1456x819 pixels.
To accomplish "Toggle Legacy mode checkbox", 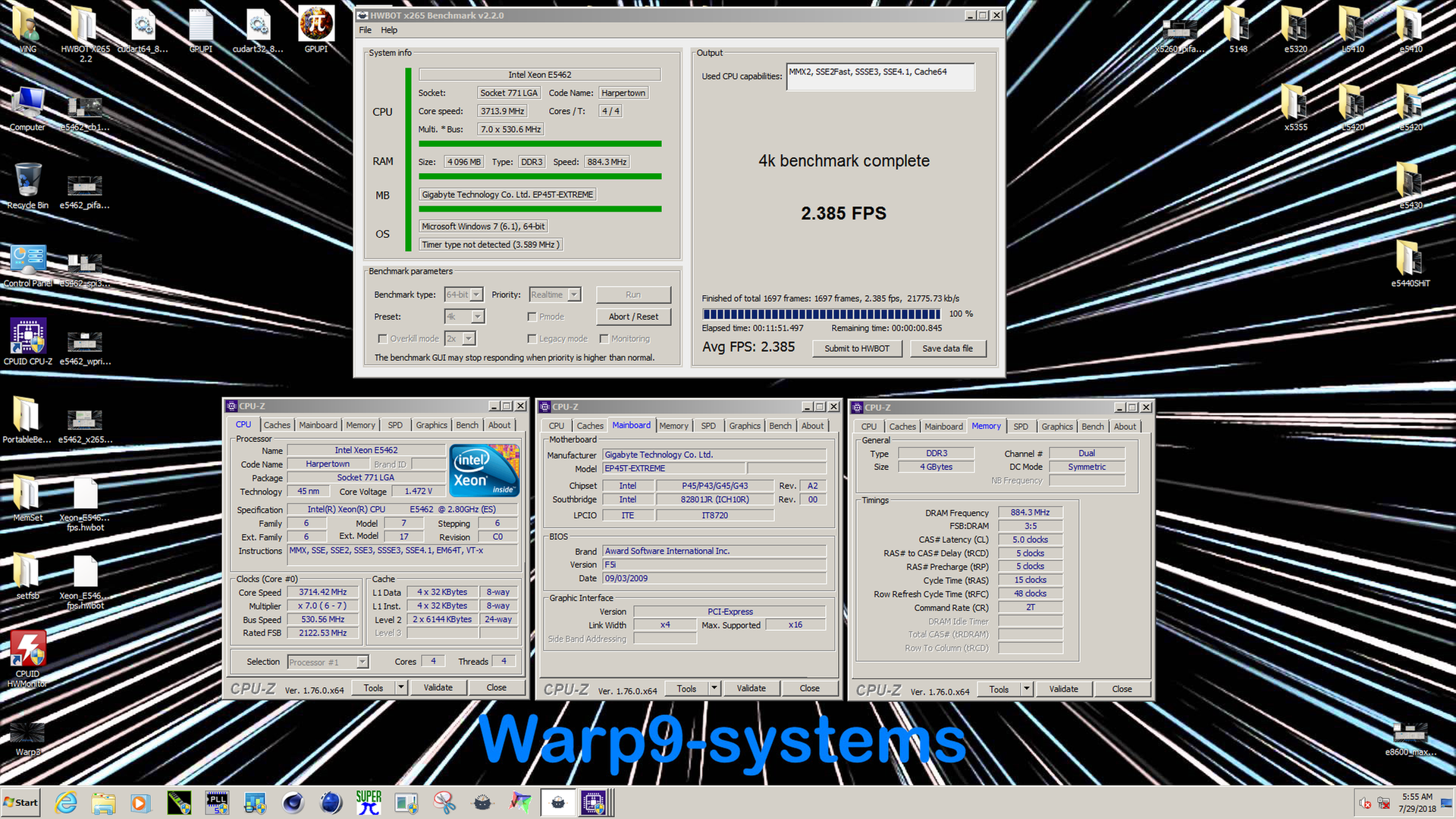I will click(x=532, y=339).
